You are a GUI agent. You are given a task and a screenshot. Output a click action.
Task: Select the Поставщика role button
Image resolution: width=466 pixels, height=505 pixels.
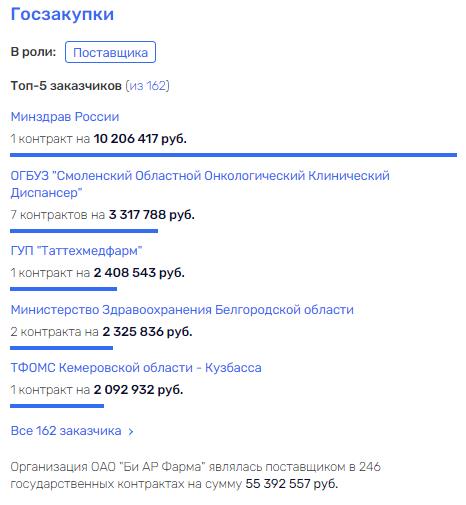click(110, 52)
